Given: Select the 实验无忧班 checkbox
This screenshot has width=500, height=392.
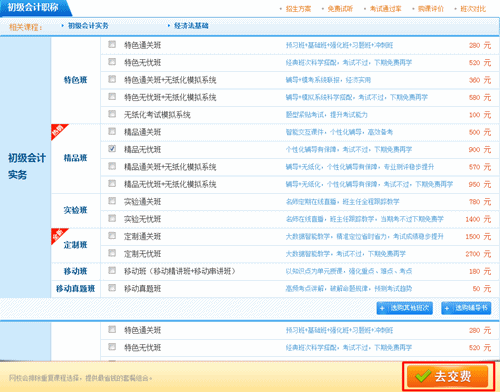Looking at the screenshot, I should click(112, 218).
